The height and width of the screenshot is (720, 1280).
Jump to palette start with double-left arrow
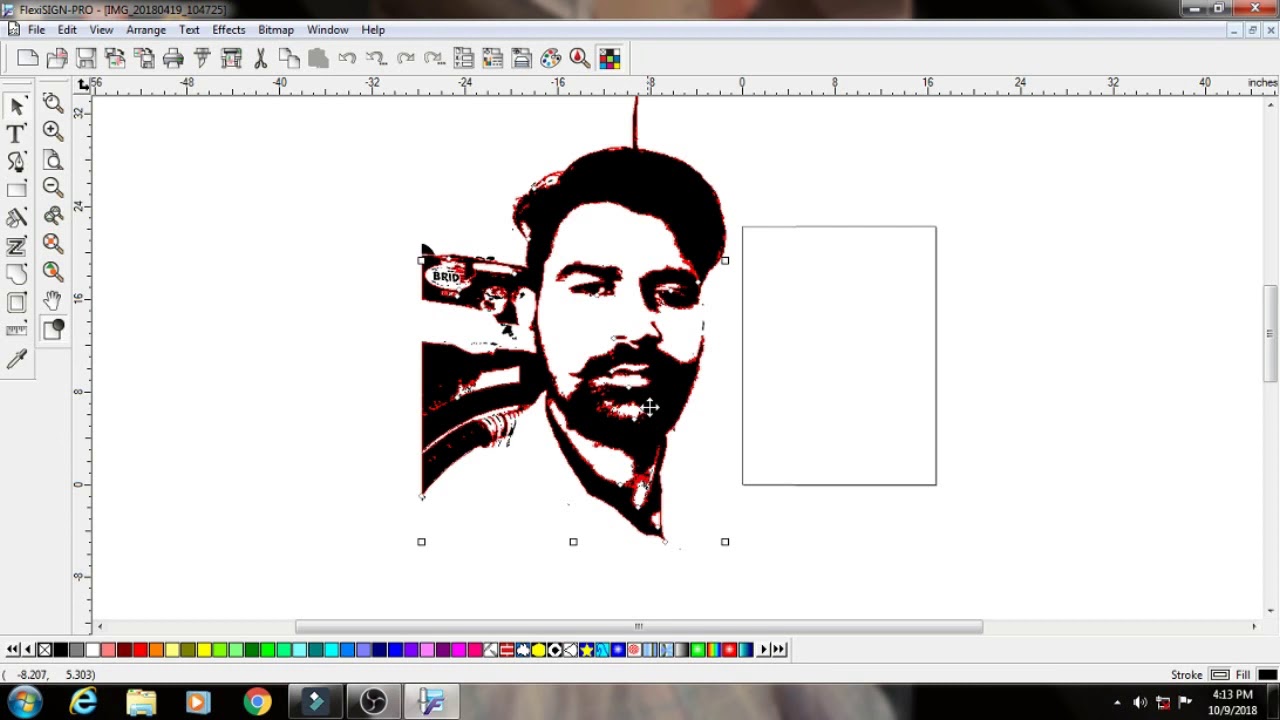13,650
